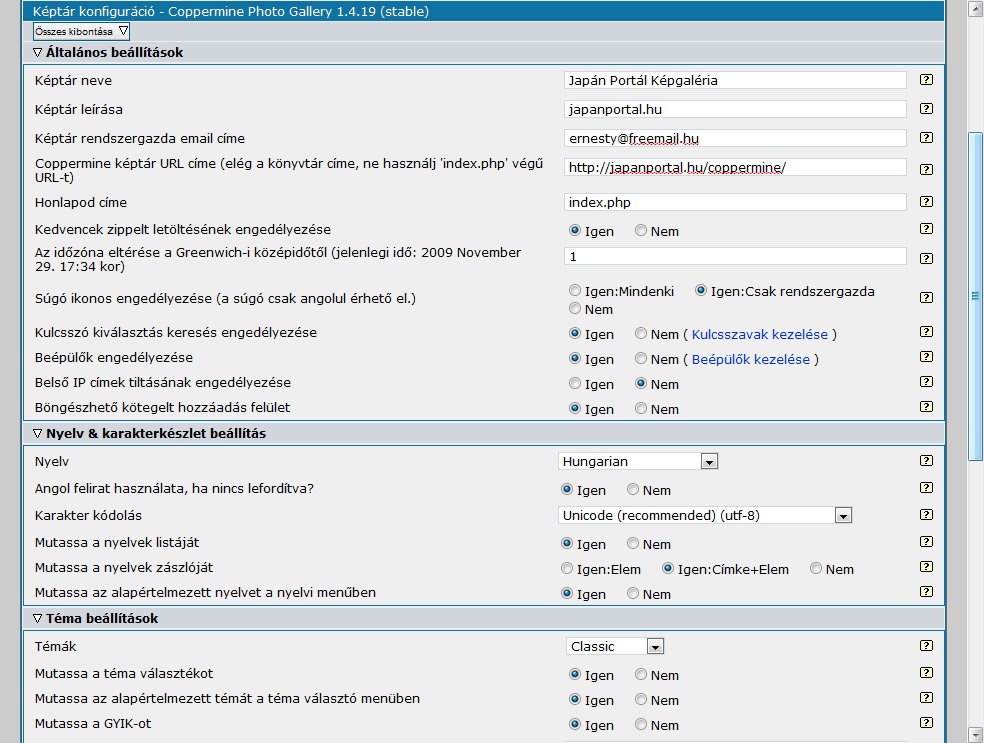Select Nem for Mutassa a téma választékot
Image resolution: width=984 pixels, height=743 pixels.
[x=641, y=674]
